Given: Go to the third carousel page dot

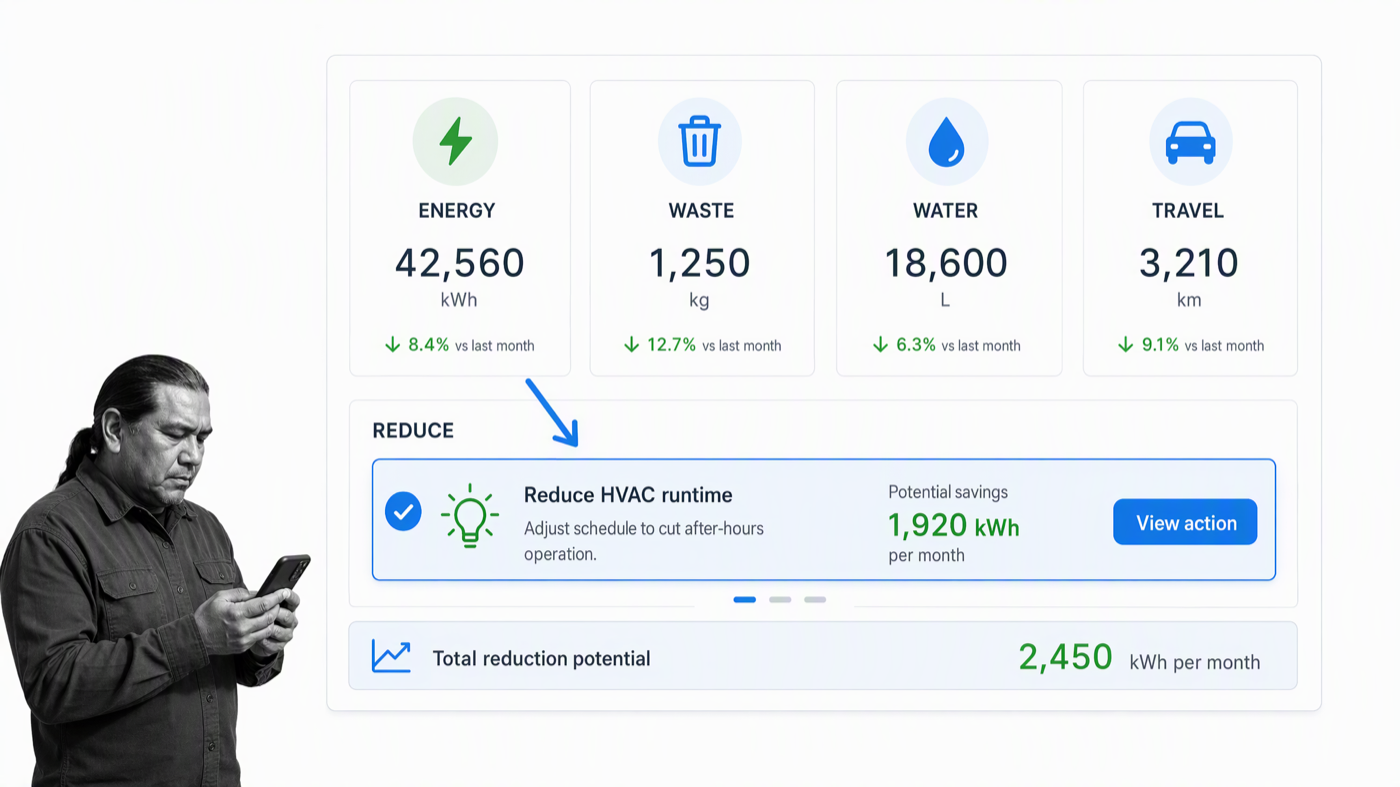Looking at the screenshot, I should pos(815,600).
